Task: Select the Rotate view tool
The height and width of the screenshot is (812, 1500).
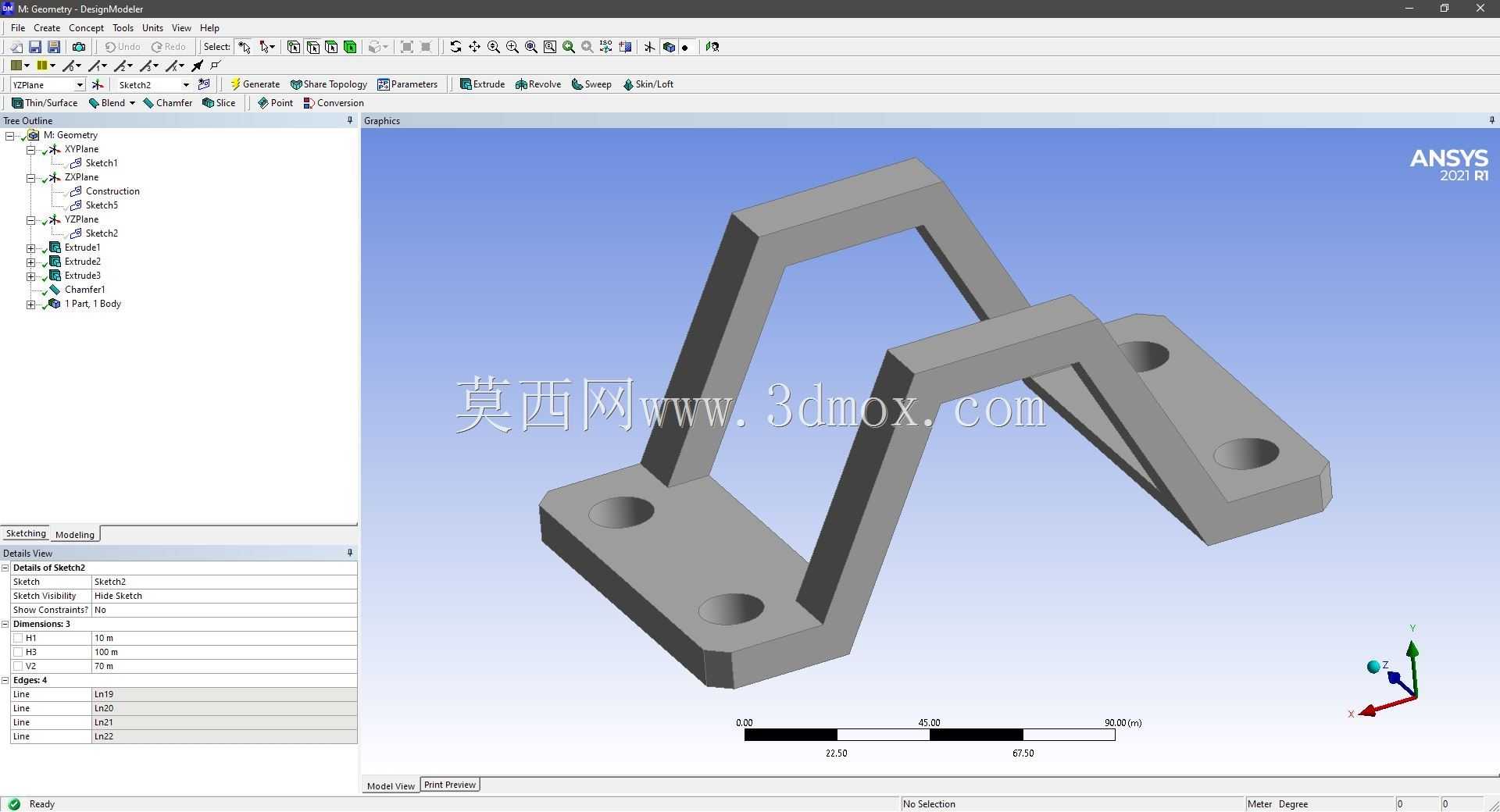Action: point(455,47)
